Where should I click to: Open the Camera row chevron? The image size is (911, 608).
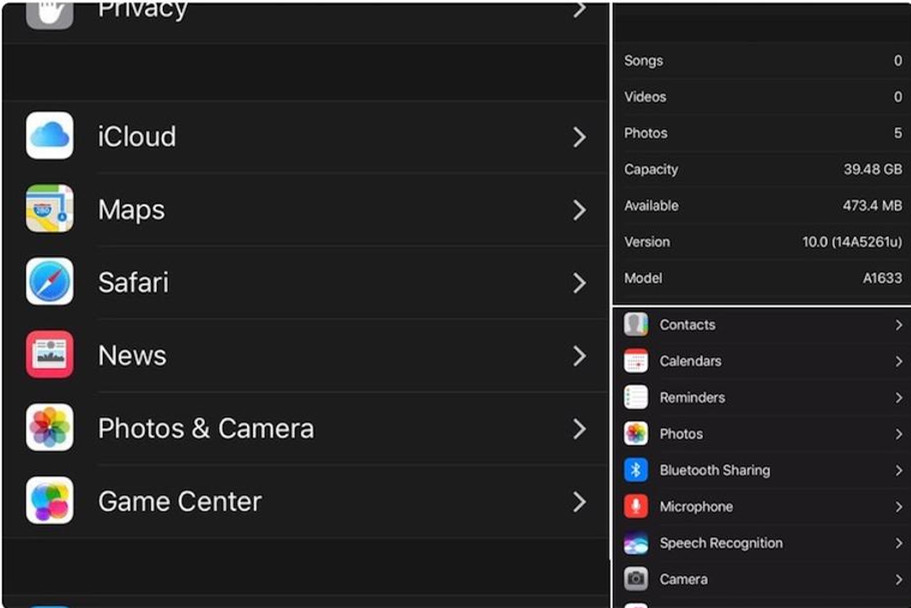click(899, 580)
